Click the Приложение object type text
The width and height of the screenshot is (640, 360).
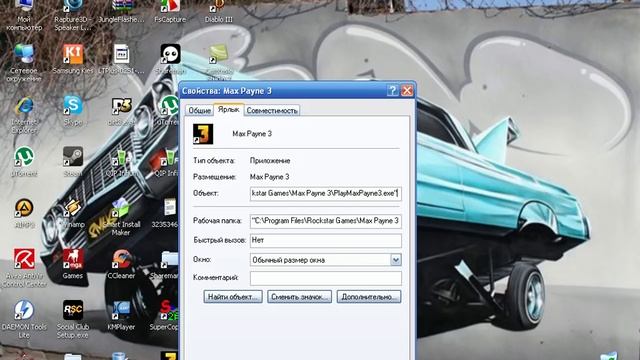[x=270, y=160]
